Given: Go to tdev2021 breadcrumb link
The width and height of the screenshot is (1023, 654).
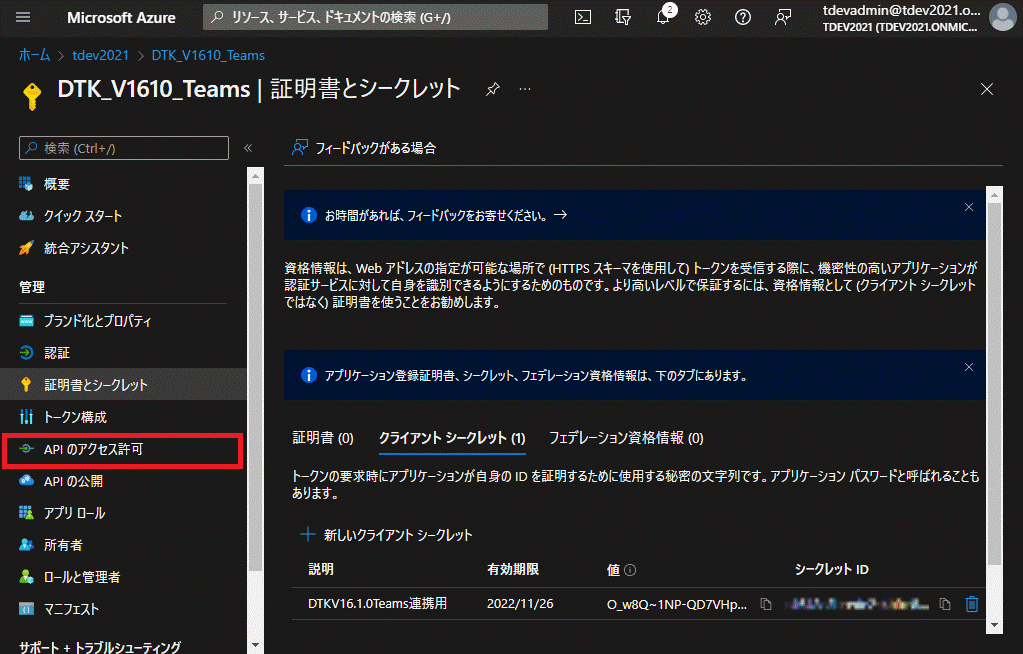Looking at the screenshot, I should (x=101, y=55).
